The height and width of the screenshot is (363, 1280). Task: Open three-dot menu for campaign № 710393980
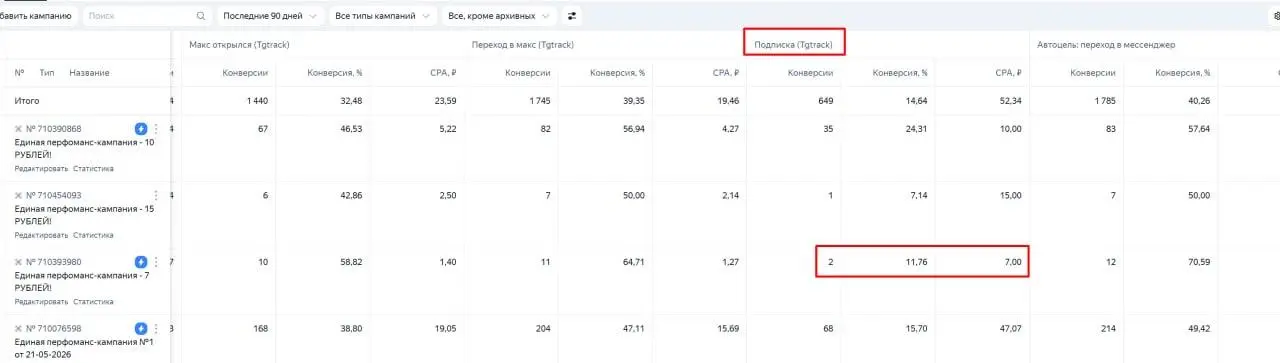coord(156,262)
